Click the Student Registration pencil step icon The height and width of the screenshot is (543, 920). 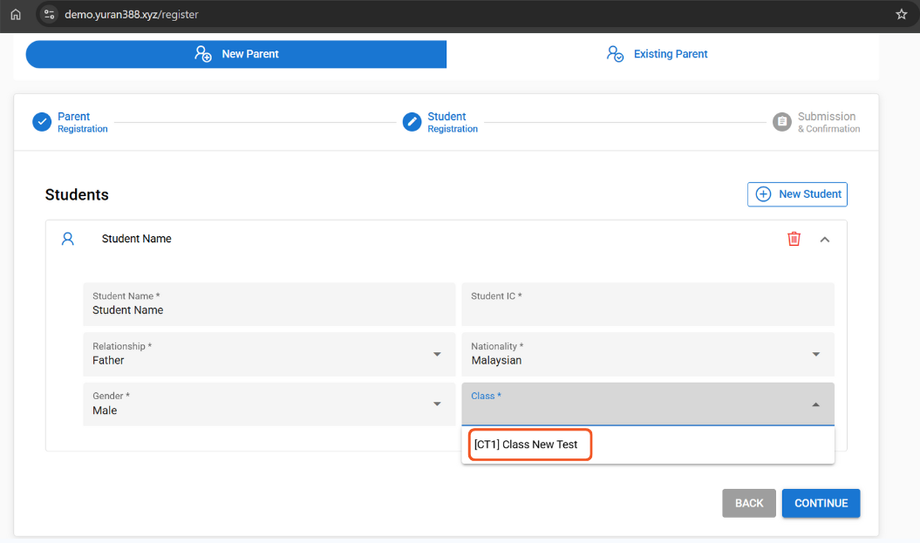(412, 122)
